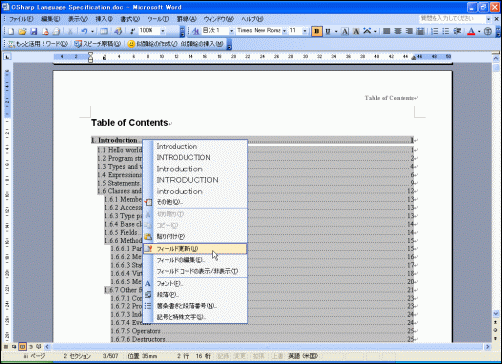Click the vertical scrollbar down arrow
This screenshot has width=502, height=364.
[496, 313]
